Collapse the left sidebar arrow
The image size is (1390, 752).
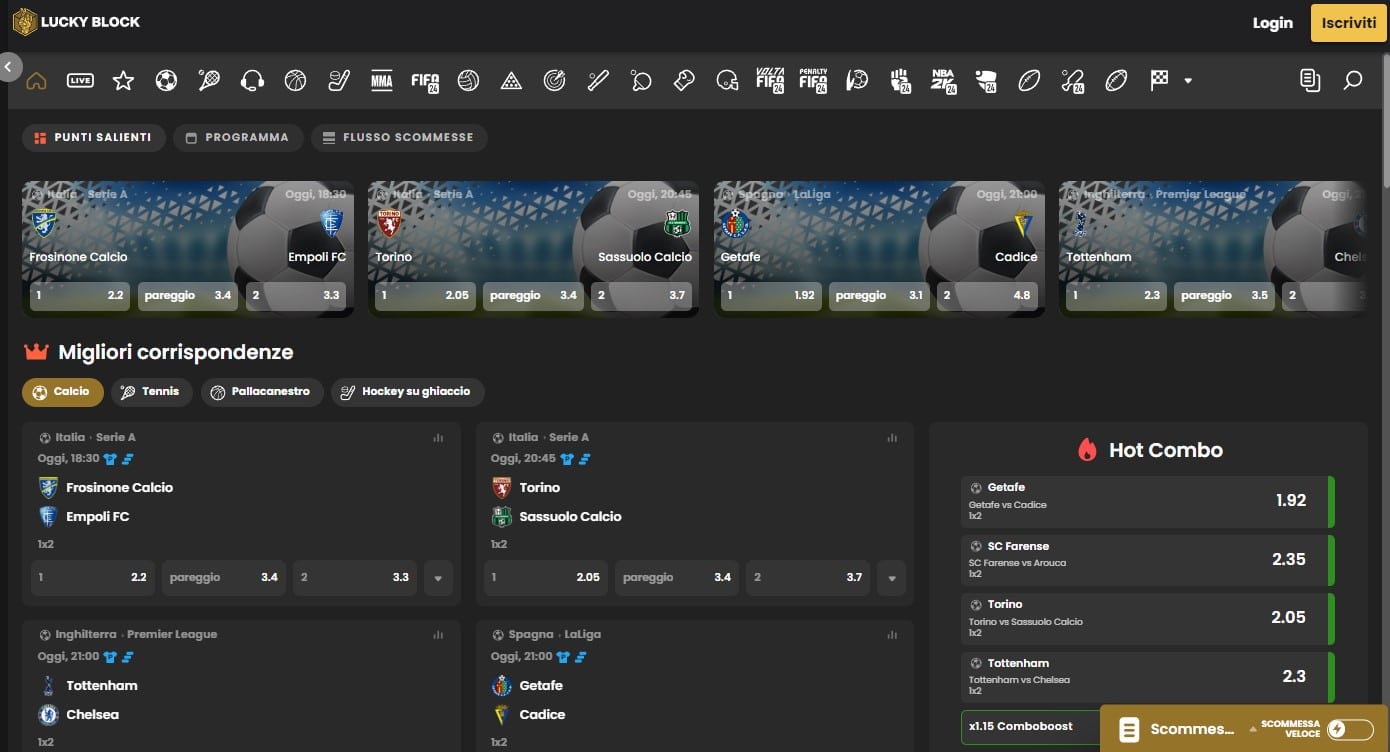[x=10, y=67]
